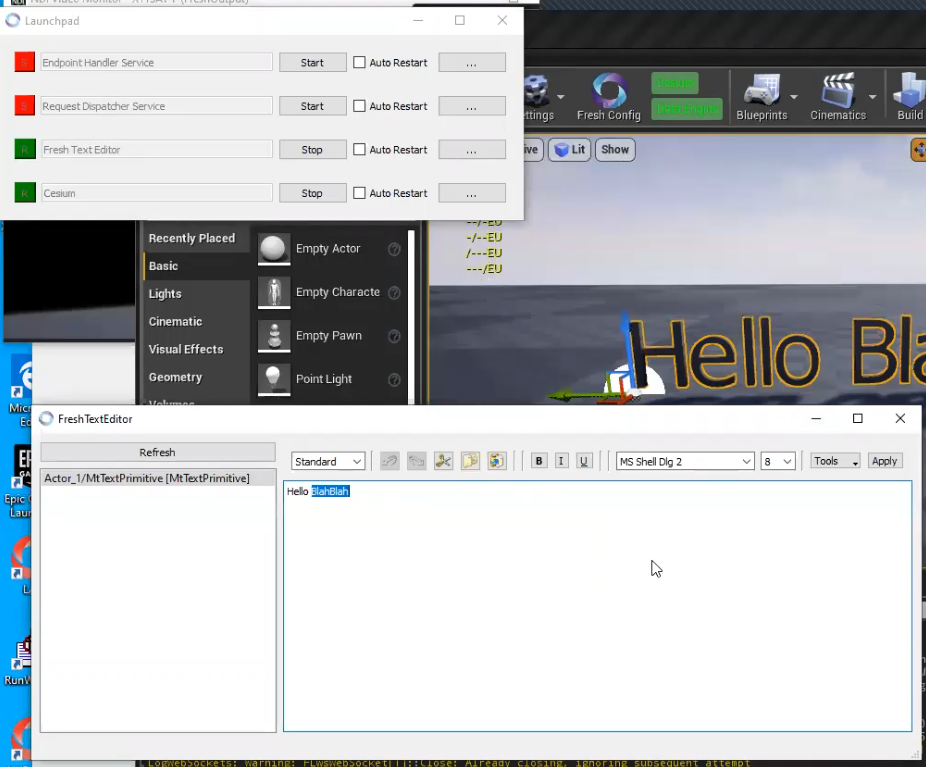Screen dimensions: 926x767
Task: Open help for Point Light
Action: click(x=394, y=380)
